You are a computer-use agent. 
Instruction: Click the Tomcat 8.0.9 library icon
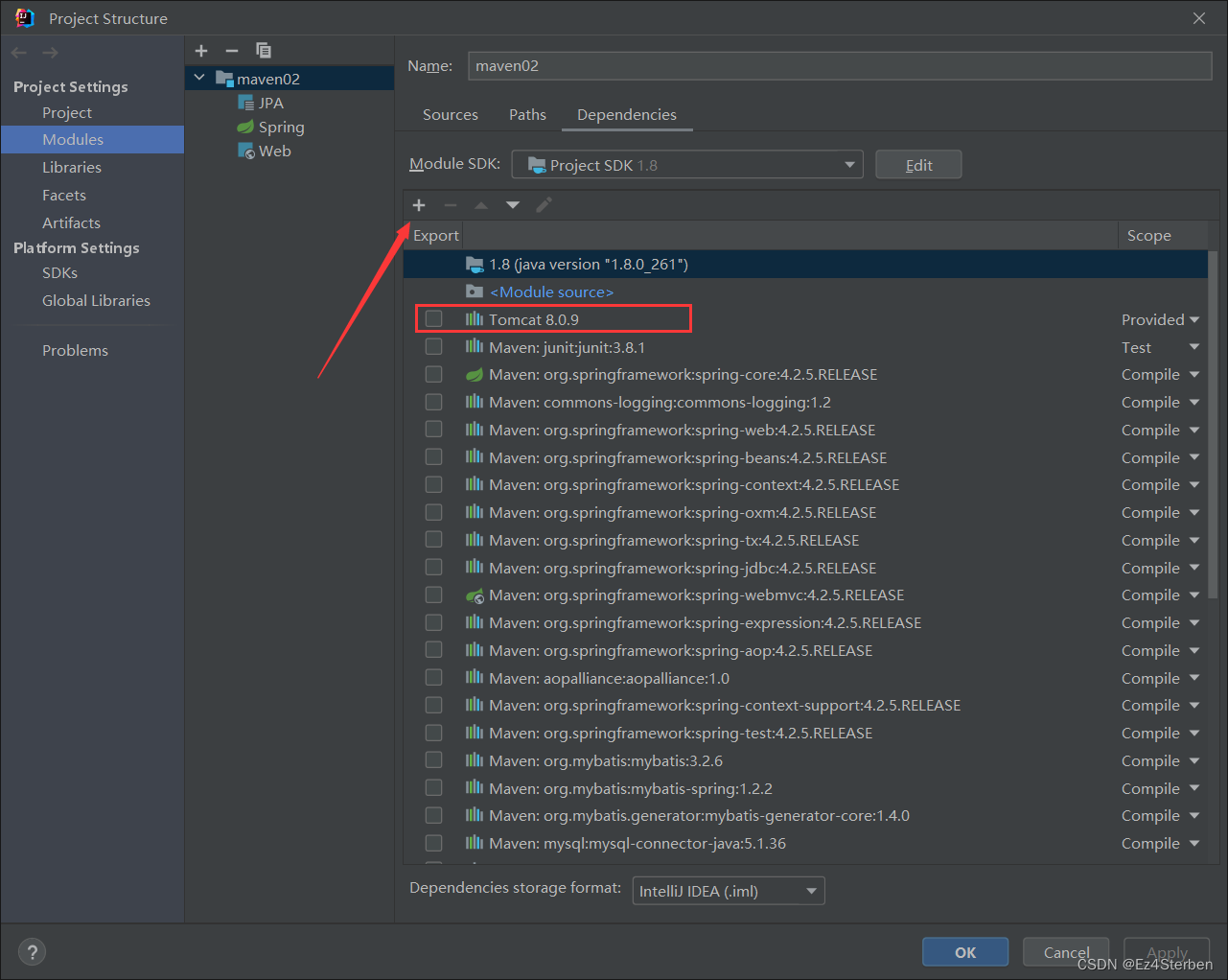(475, 319)
